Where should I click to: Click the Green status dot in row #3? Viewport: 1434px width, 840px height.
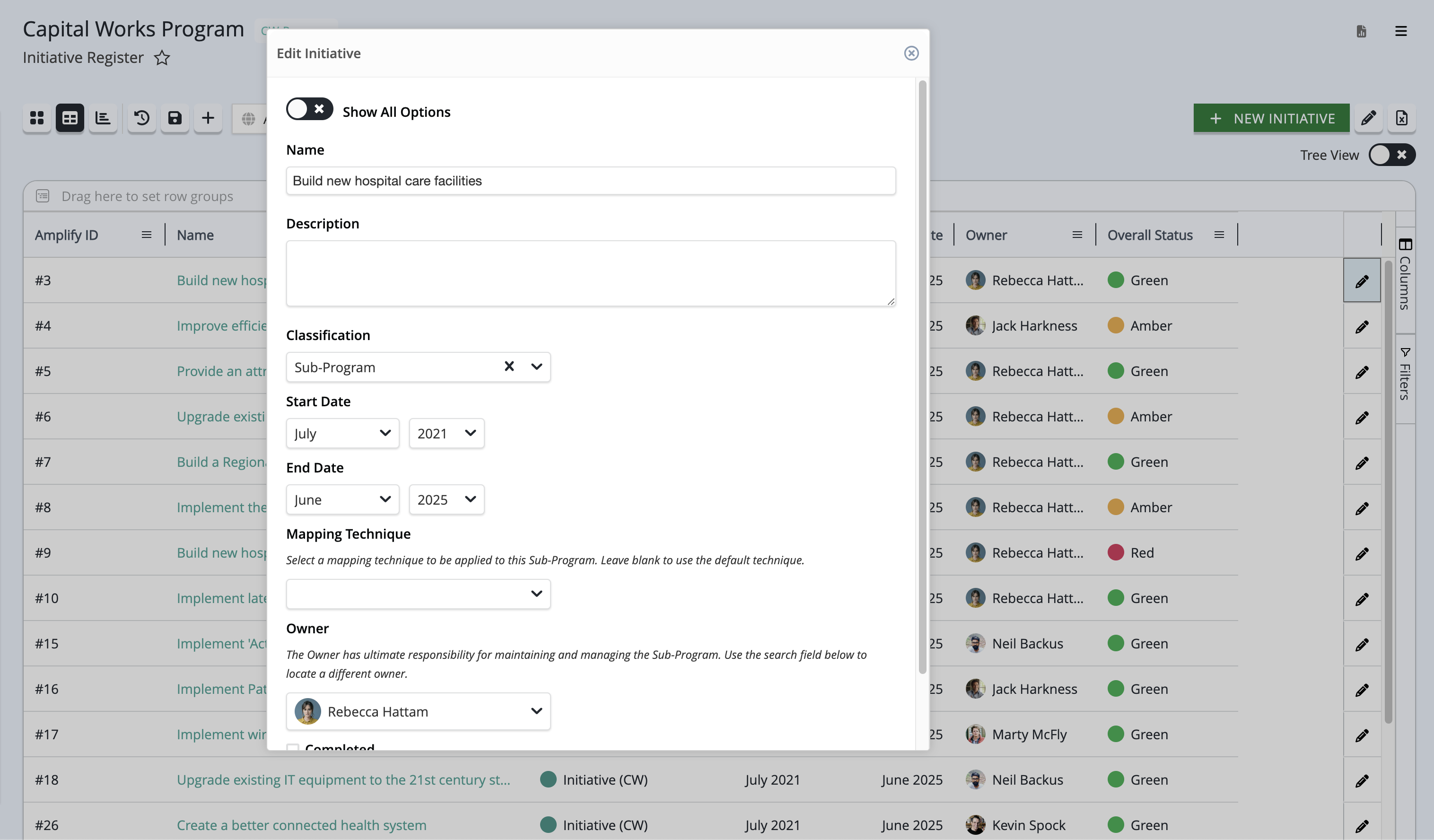pos(1115,280)
